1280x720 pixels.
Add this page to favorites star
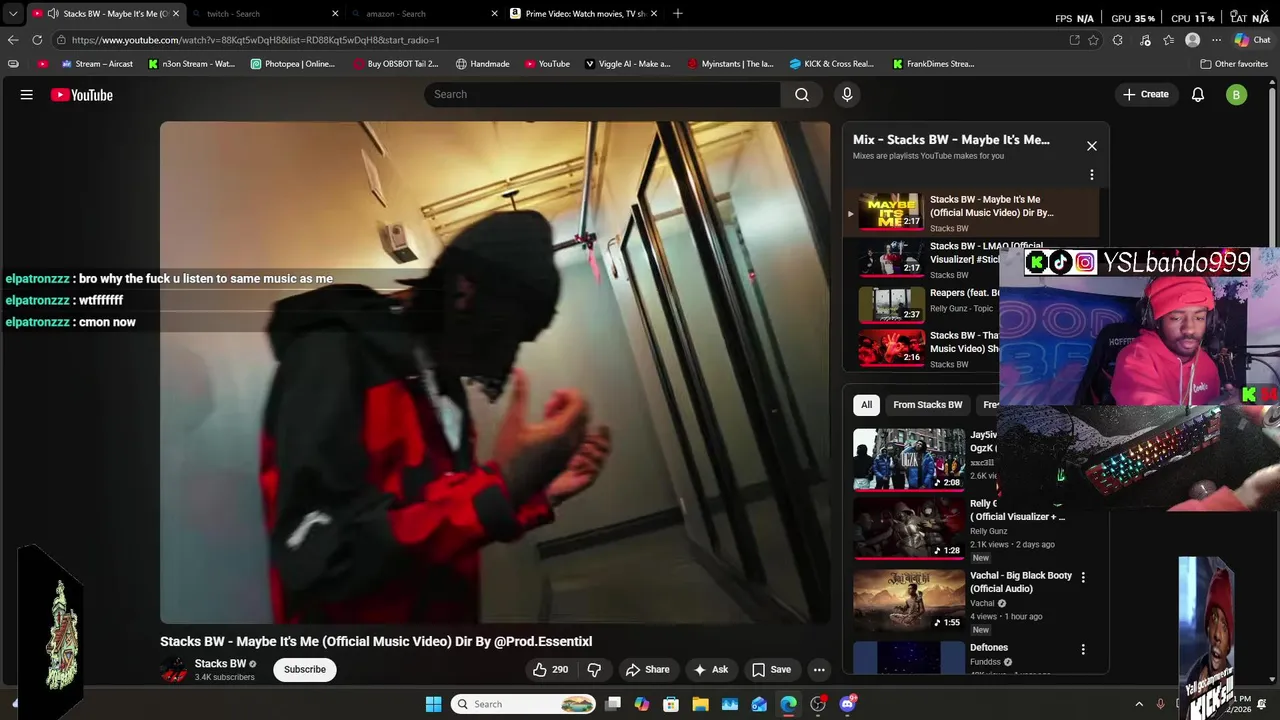1094,40
